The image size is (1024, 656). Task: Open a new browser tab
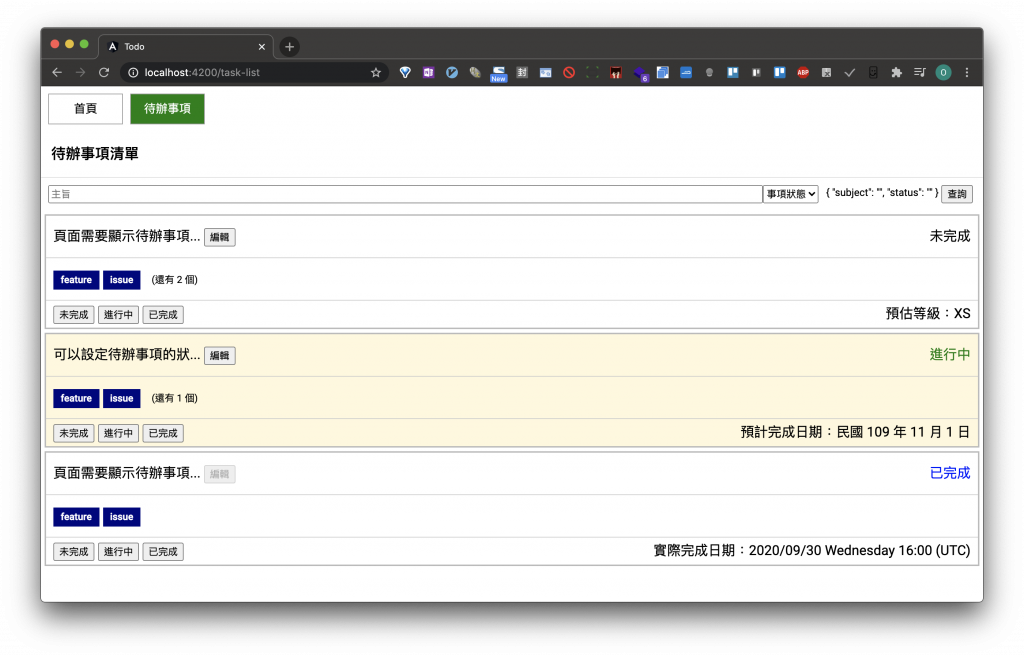pyautogui.click(x=289, y=47)
